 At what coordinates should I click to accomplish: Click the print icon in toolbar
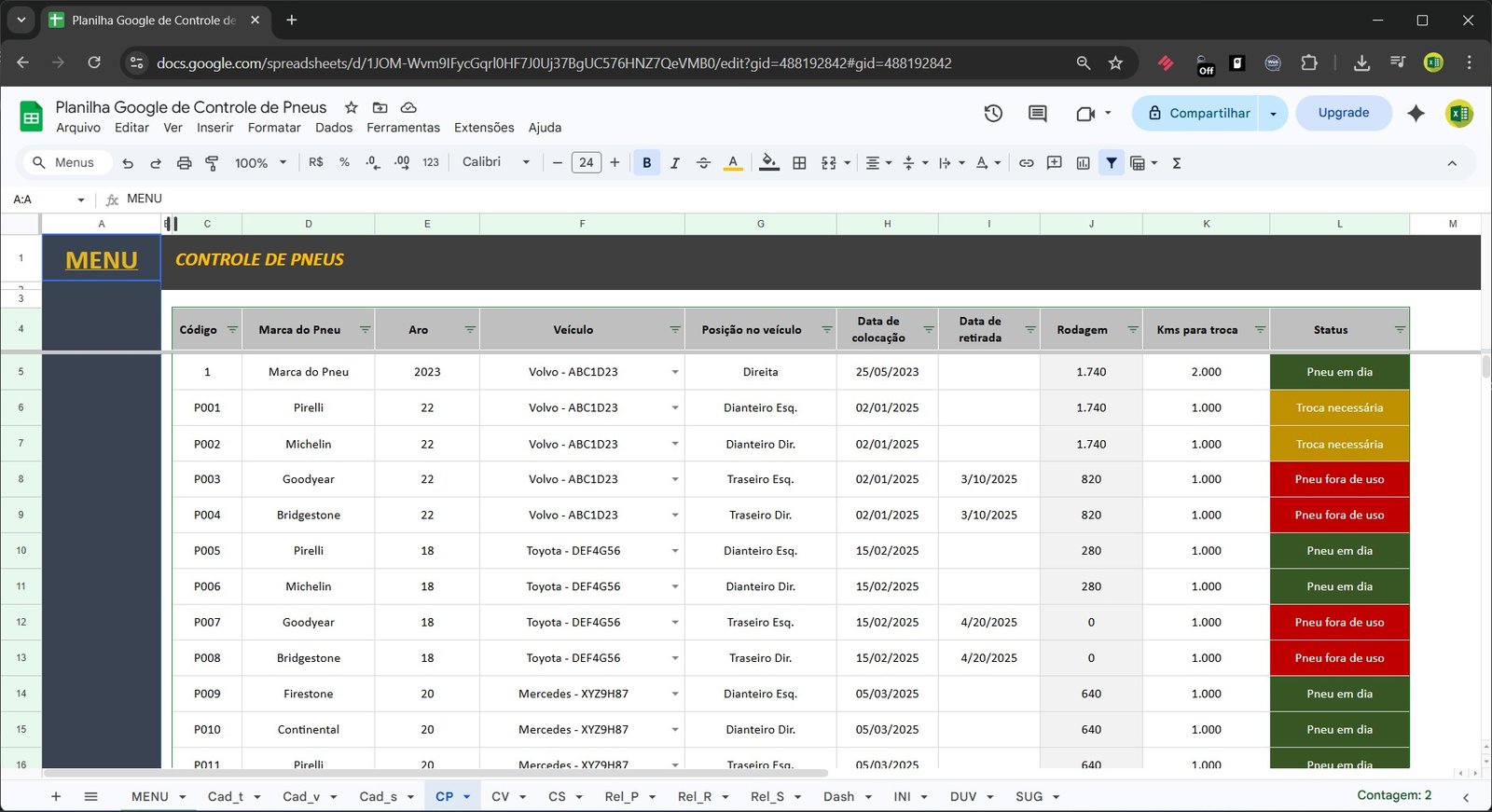pos(184,163)
